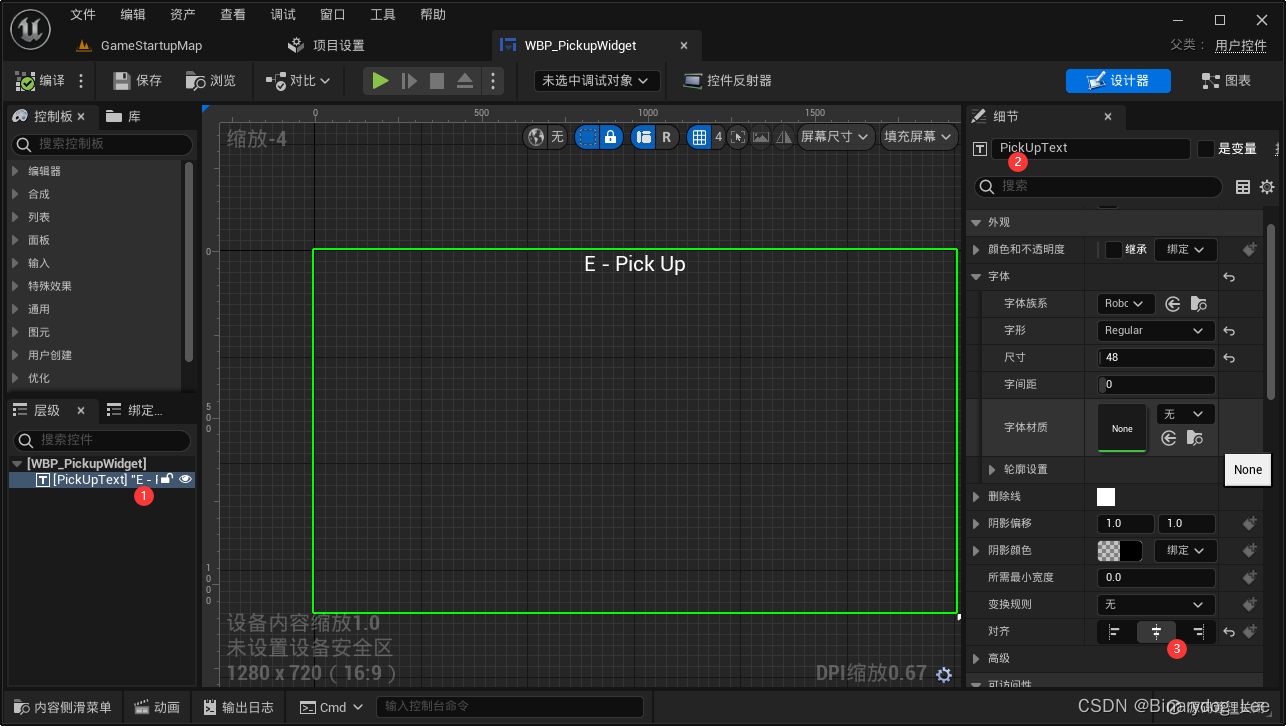The height and width of the screenshot is (726, 1286).
Task: Expand 颜色和不透明度 property row
Action: 978,250
